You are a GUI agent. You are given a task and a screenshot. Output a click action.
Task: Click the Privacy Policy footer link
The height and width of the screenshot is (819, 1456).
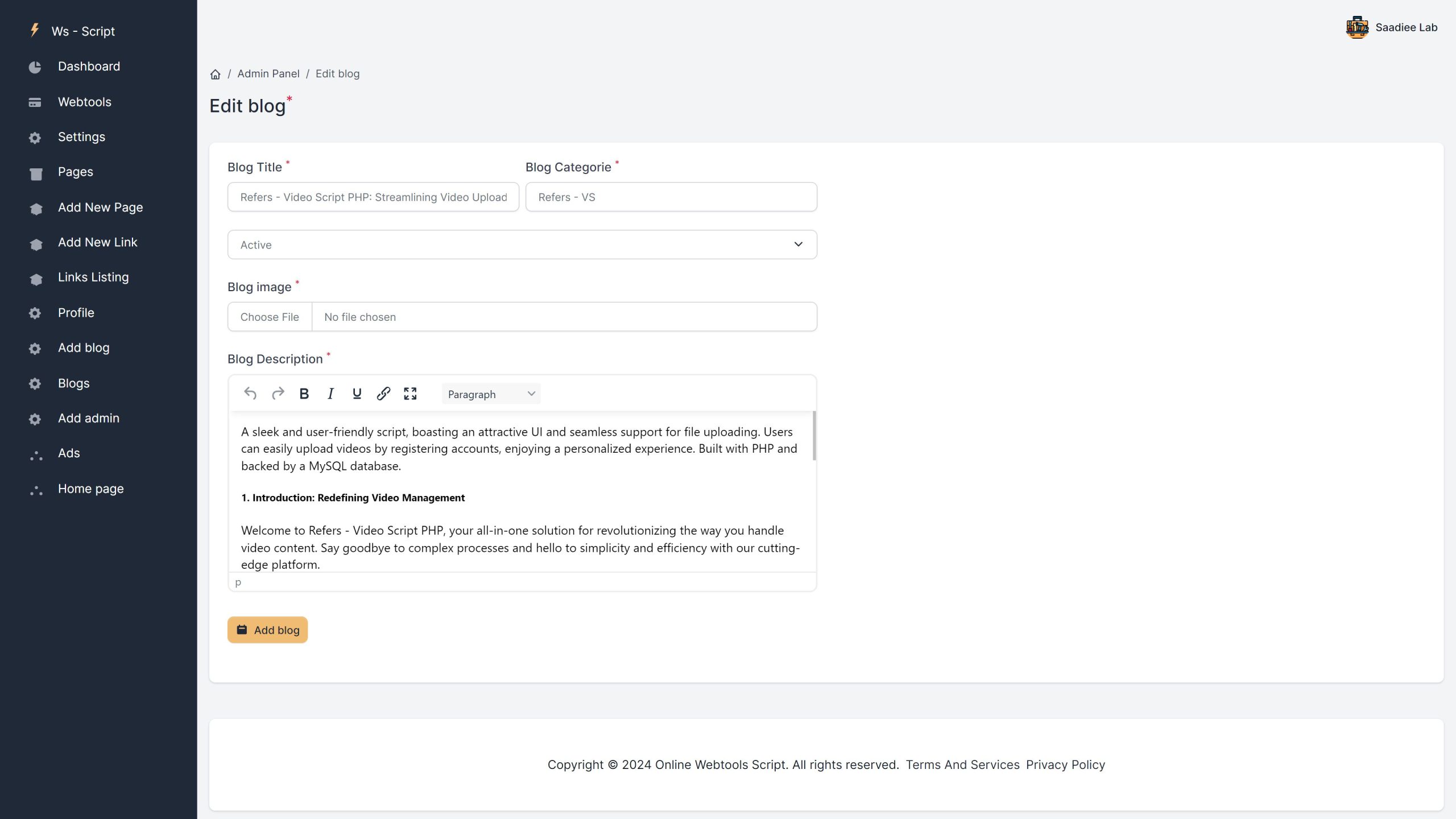coord(1065,763)
